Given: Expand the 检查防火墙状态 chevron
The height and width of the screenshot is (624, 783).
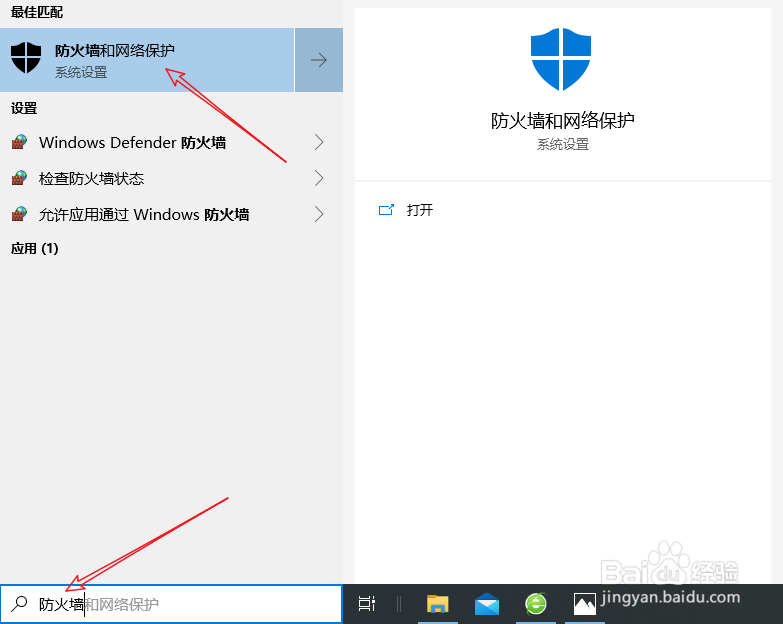Looking at the screenshot, I should (x=319, y=178).
